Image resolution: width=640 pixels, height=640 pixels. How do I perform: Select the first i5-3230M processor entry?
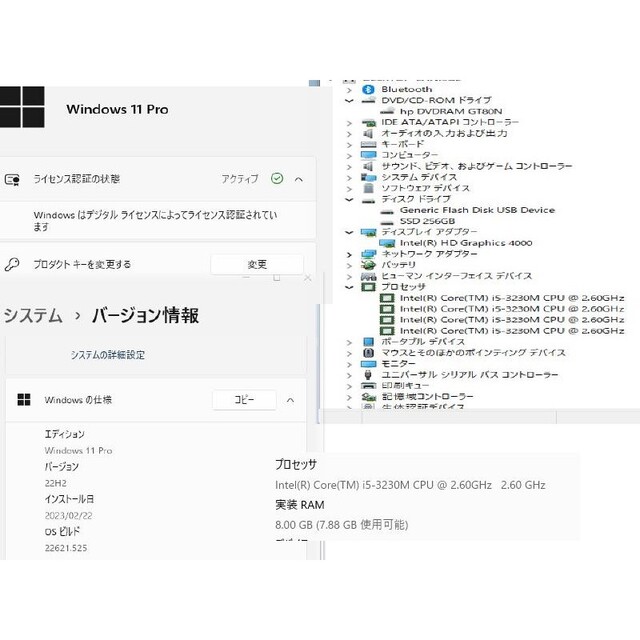coord(512,298)
